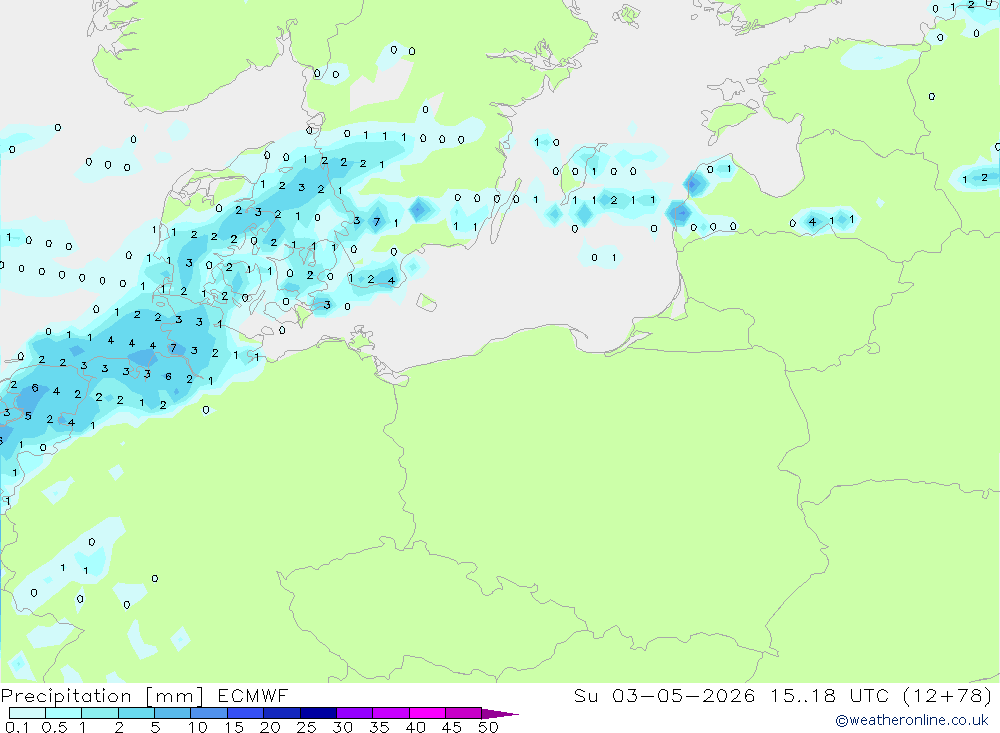Select the 30–35 mm purple legend swatch
Screen dimensions: 1000x733
(354, 713)
